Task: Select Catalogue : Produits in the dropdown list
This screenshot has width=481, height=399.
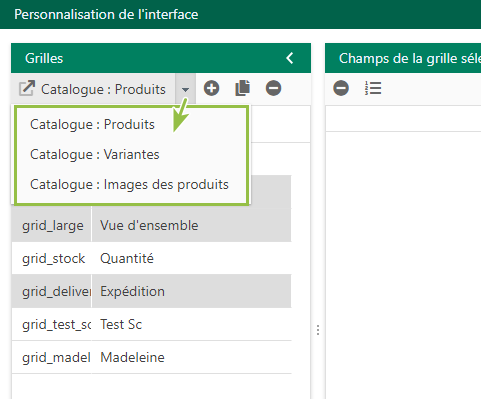Action: coord(92,124)
